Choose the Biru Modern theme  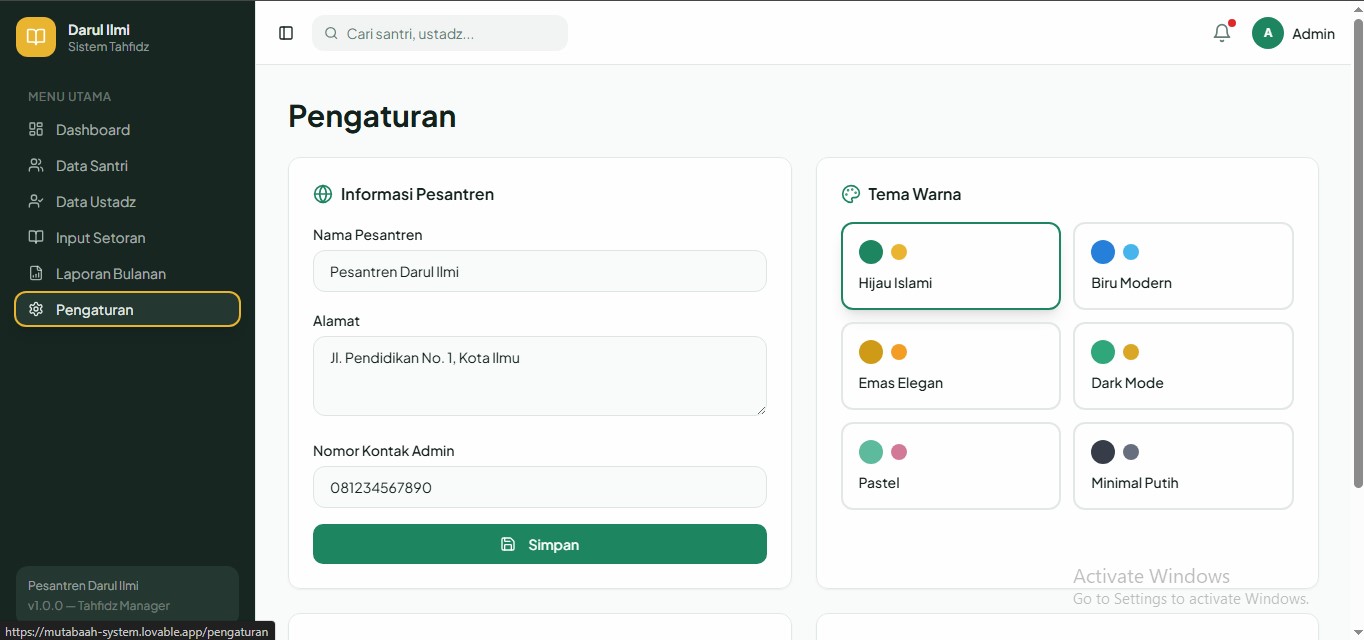1183,266
